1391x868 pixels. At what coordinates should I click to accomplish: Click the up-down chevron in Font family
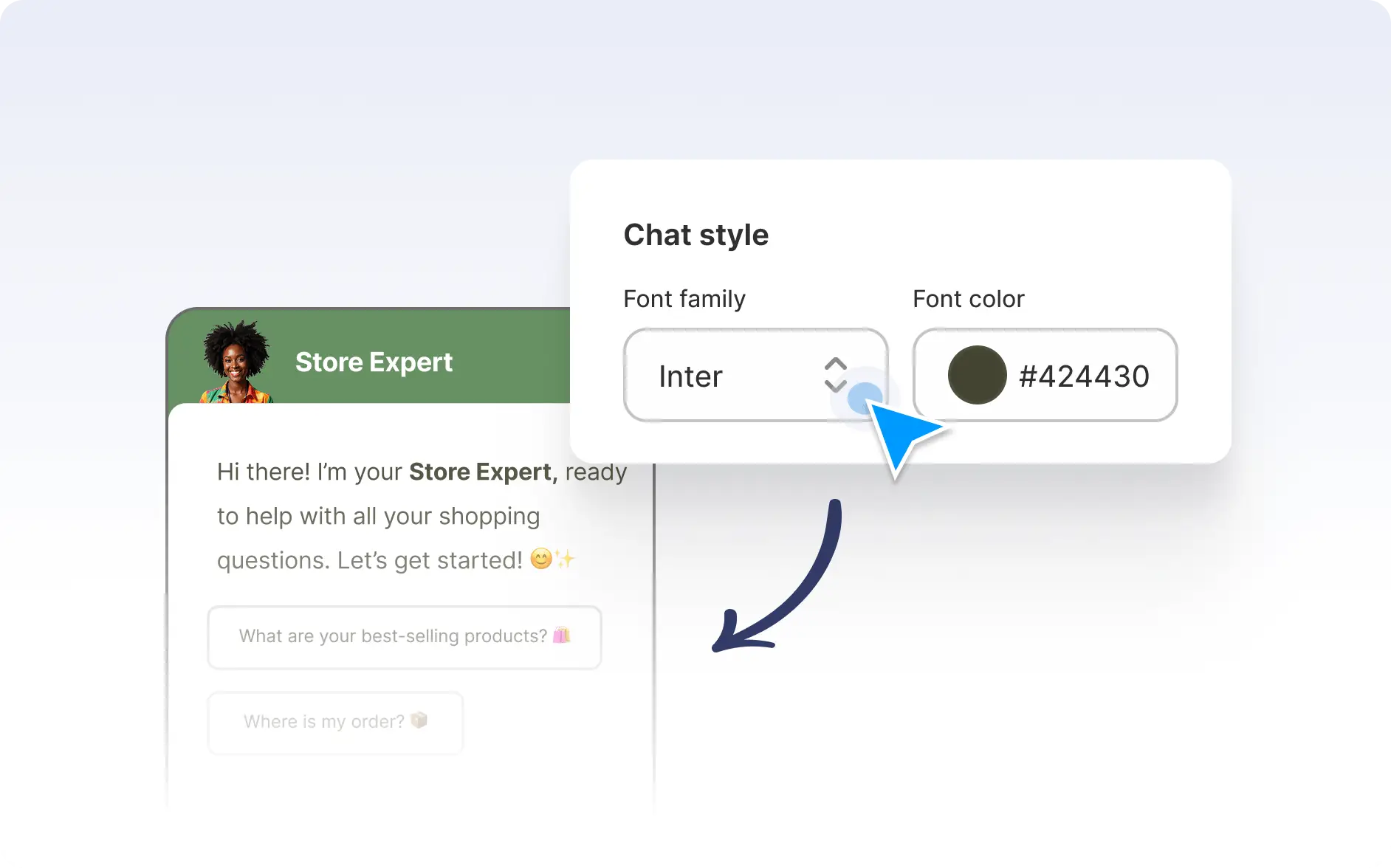(835, 375)
